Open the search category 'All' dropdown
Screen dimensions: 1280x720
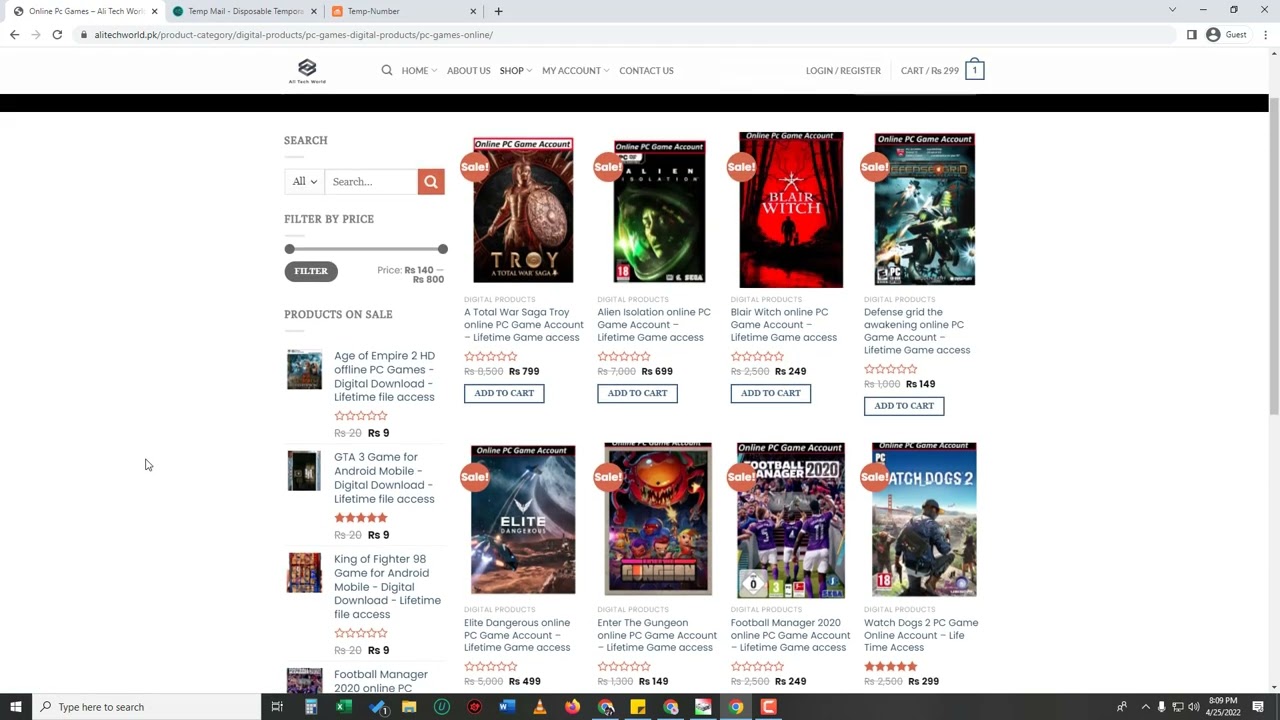point(305,181)
